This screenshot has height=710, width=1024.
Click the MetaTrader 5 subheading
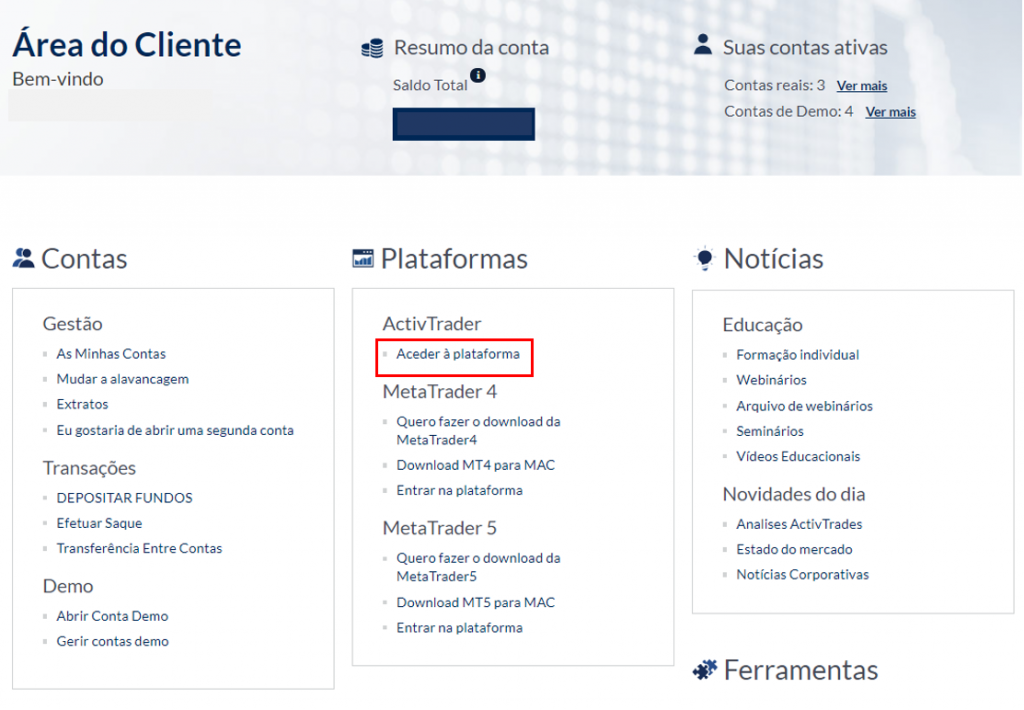440,528
